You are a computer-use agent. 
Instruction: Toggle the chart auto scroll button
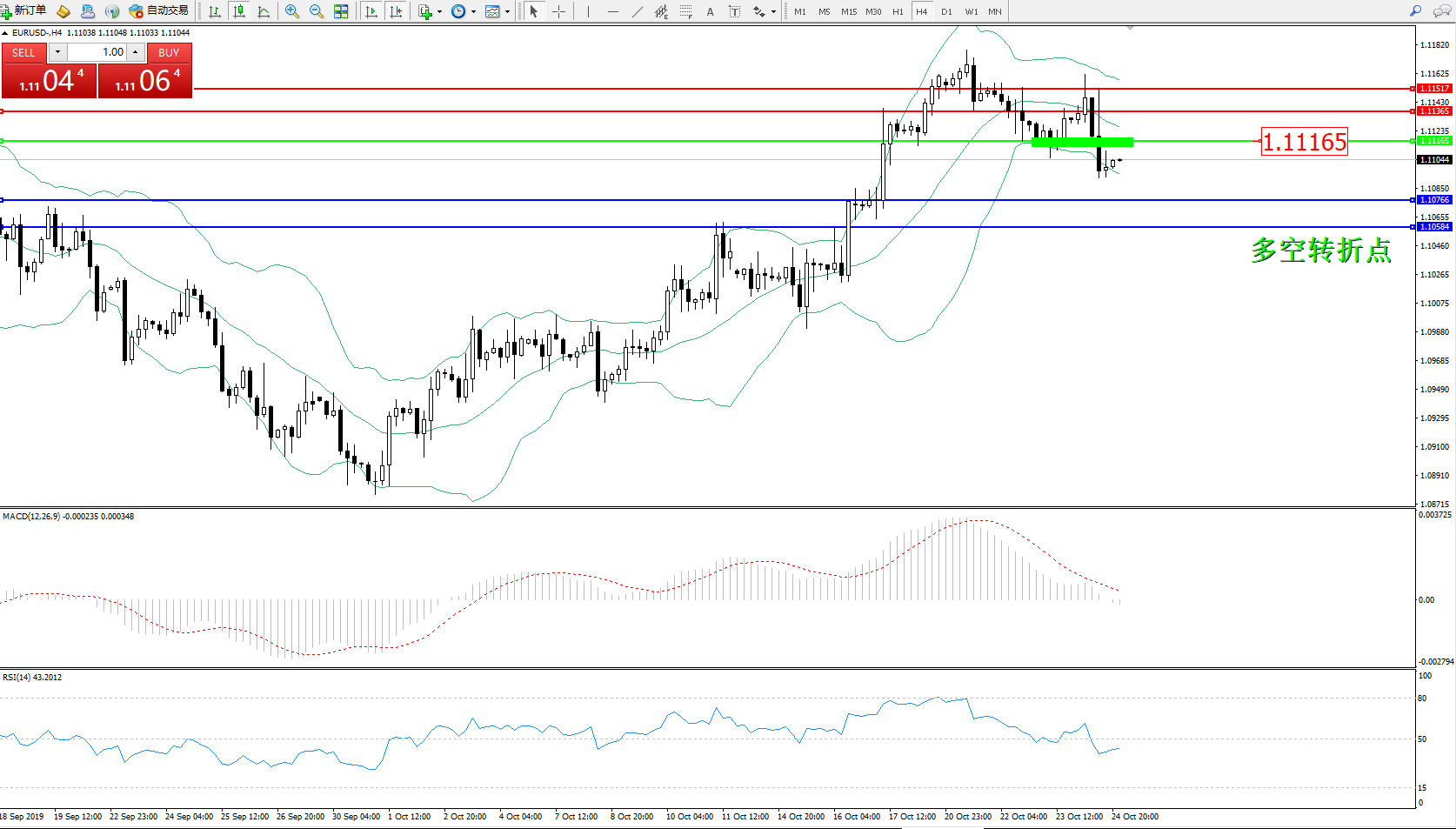click(x=371, y=11)
